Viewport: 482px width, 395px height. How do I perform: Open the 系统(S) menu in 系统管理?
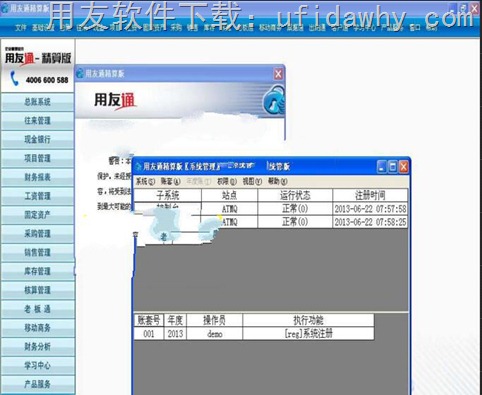click(x=145, y=181)
